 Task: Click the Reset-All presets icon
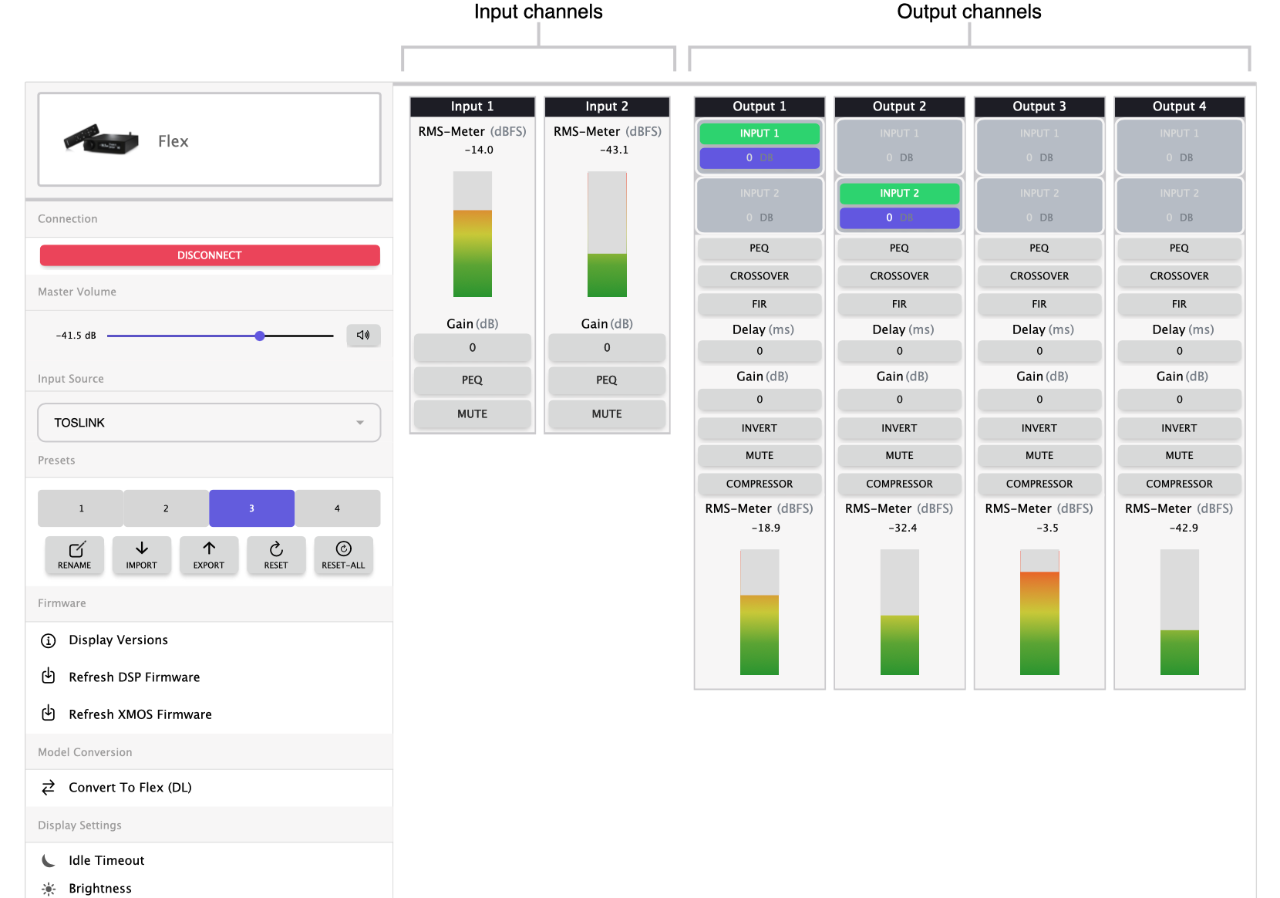tap(343, 555)
